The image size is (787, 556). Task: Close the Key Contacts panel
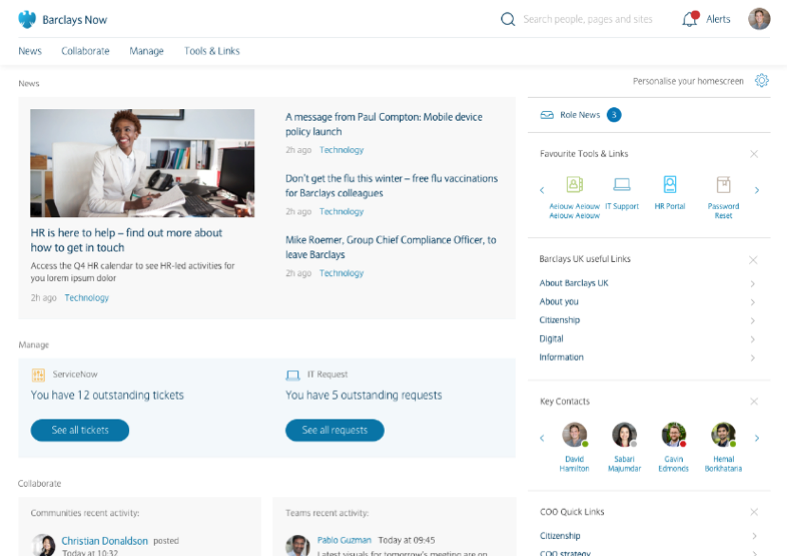pos(754,401)
